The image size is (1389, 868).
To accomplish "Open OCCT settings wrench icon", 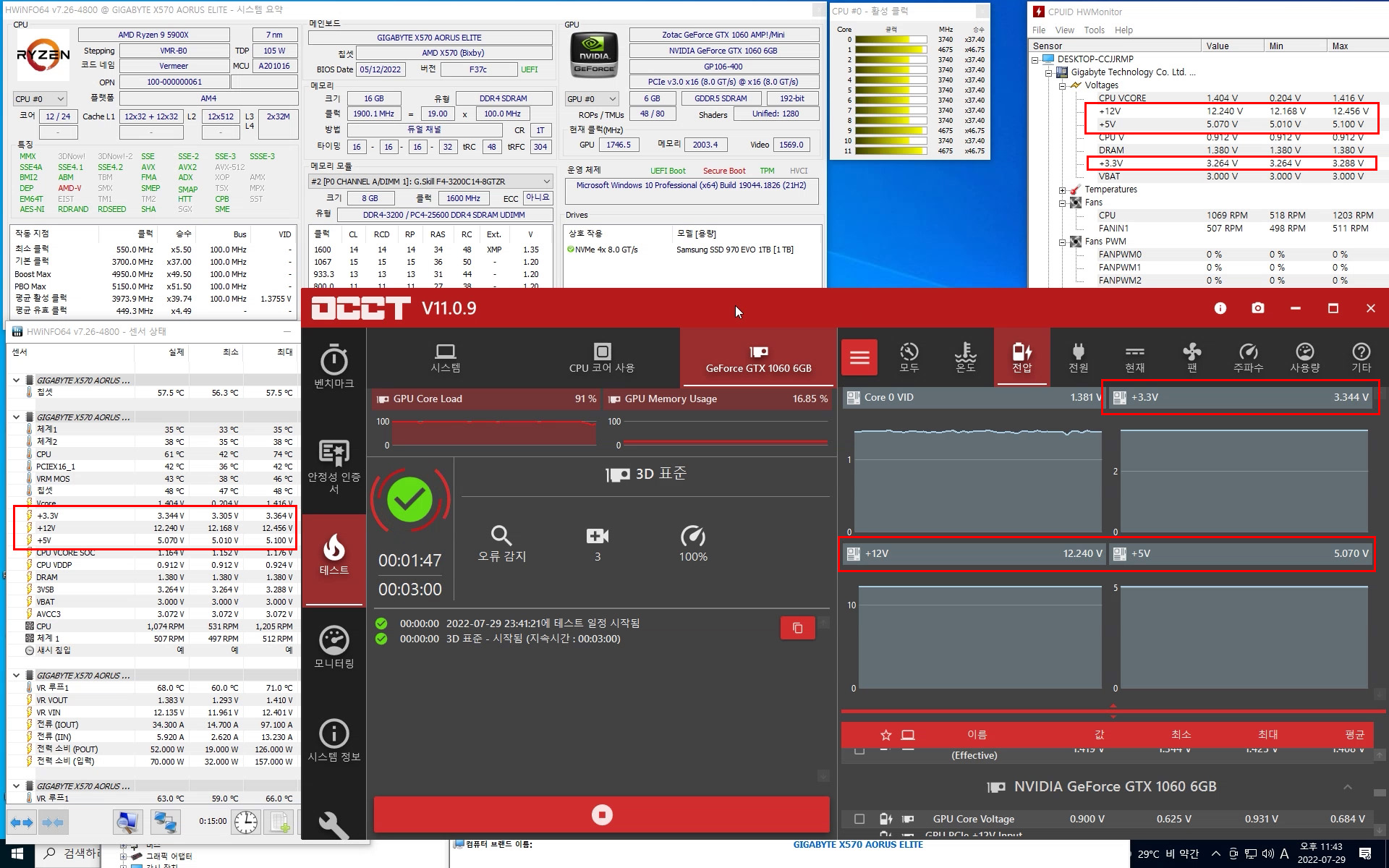I will click(x=334, y=825).
